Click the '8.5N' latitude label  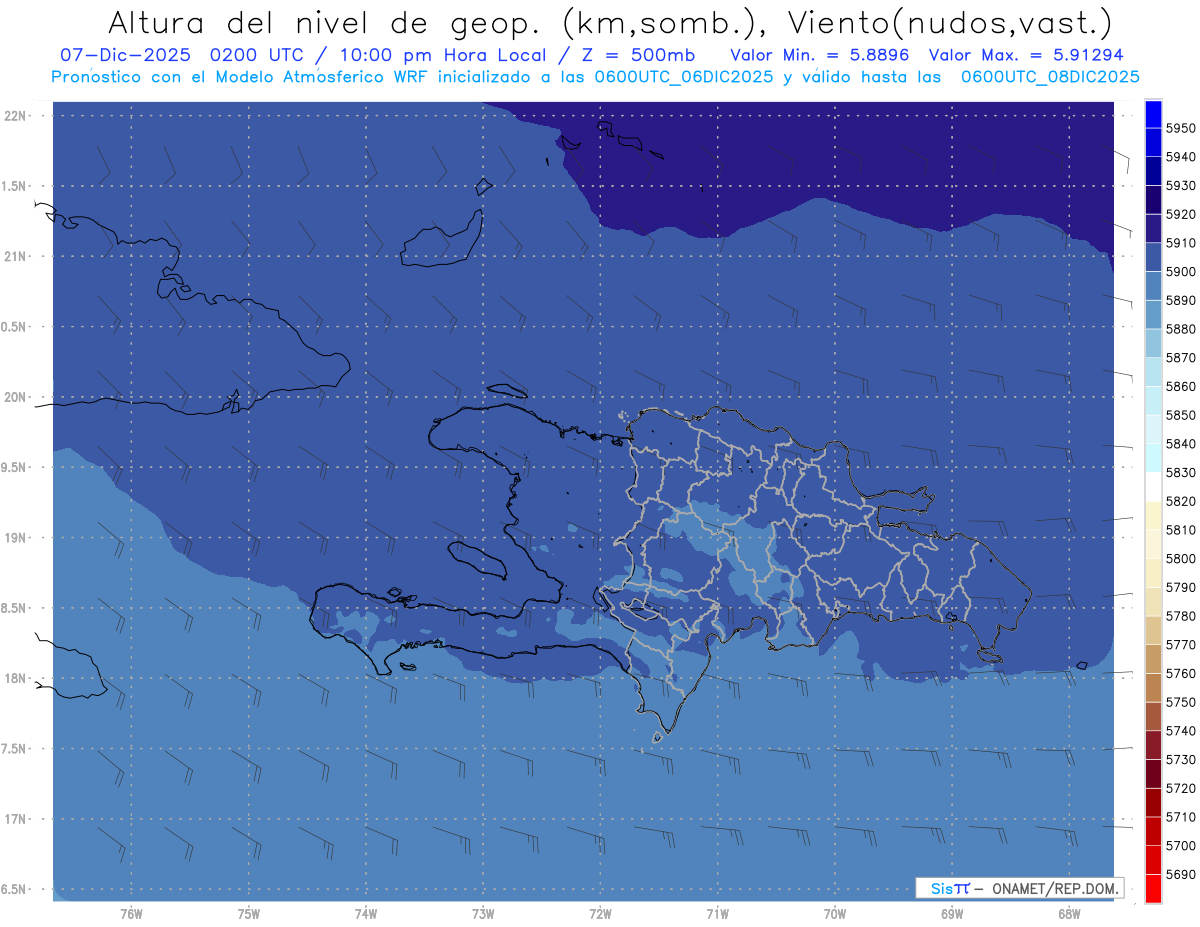15,608
